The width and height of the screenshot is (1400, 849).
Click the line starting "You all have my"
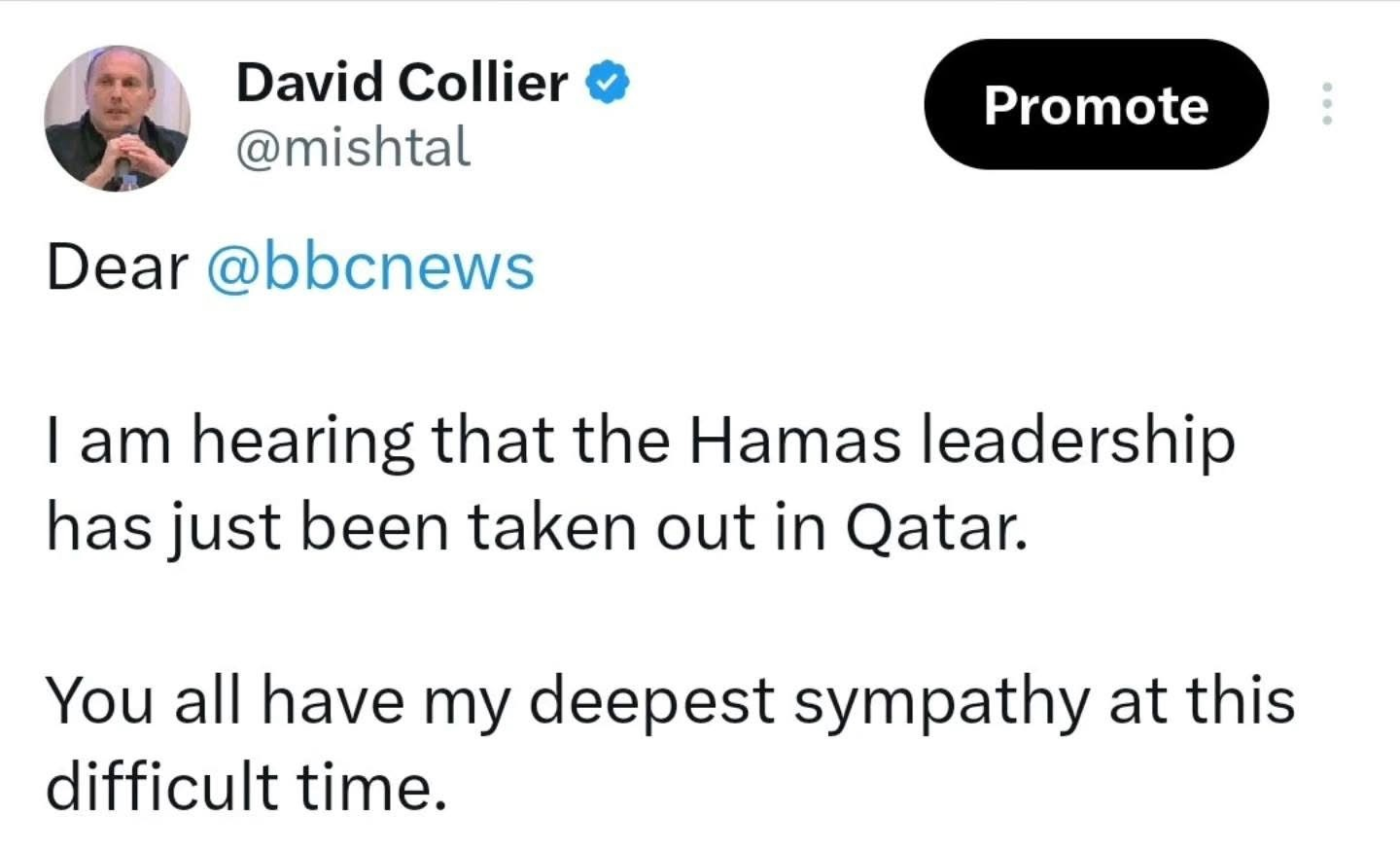pos(670,700)
